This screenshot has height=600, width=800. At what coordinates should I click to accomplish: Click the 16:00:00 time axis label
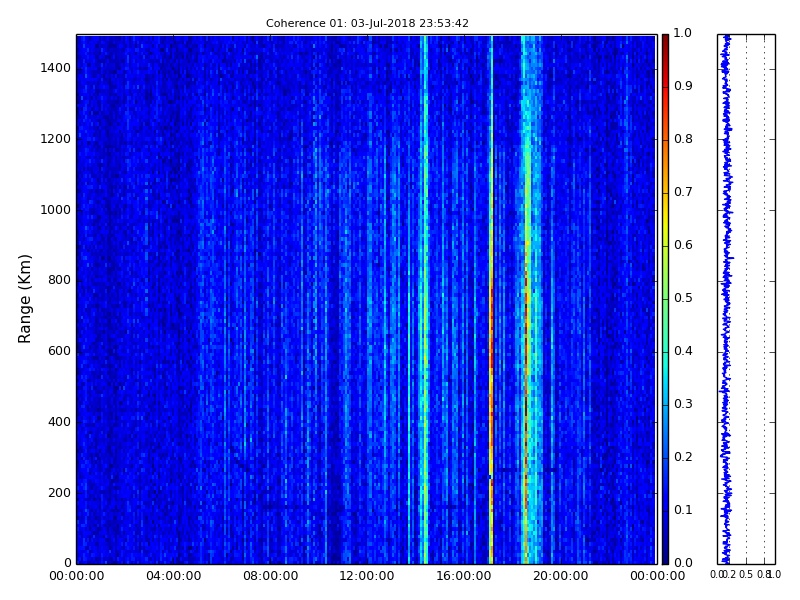point(464,576)
